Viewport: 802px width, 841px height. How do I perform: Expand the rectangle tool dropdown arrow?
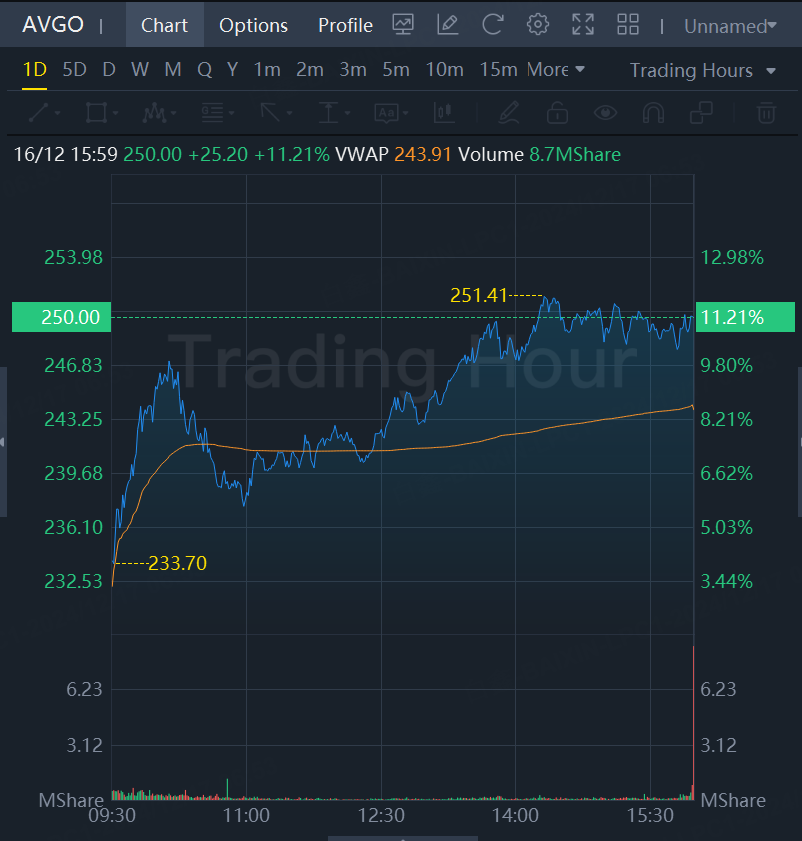(x=115, y=113)
